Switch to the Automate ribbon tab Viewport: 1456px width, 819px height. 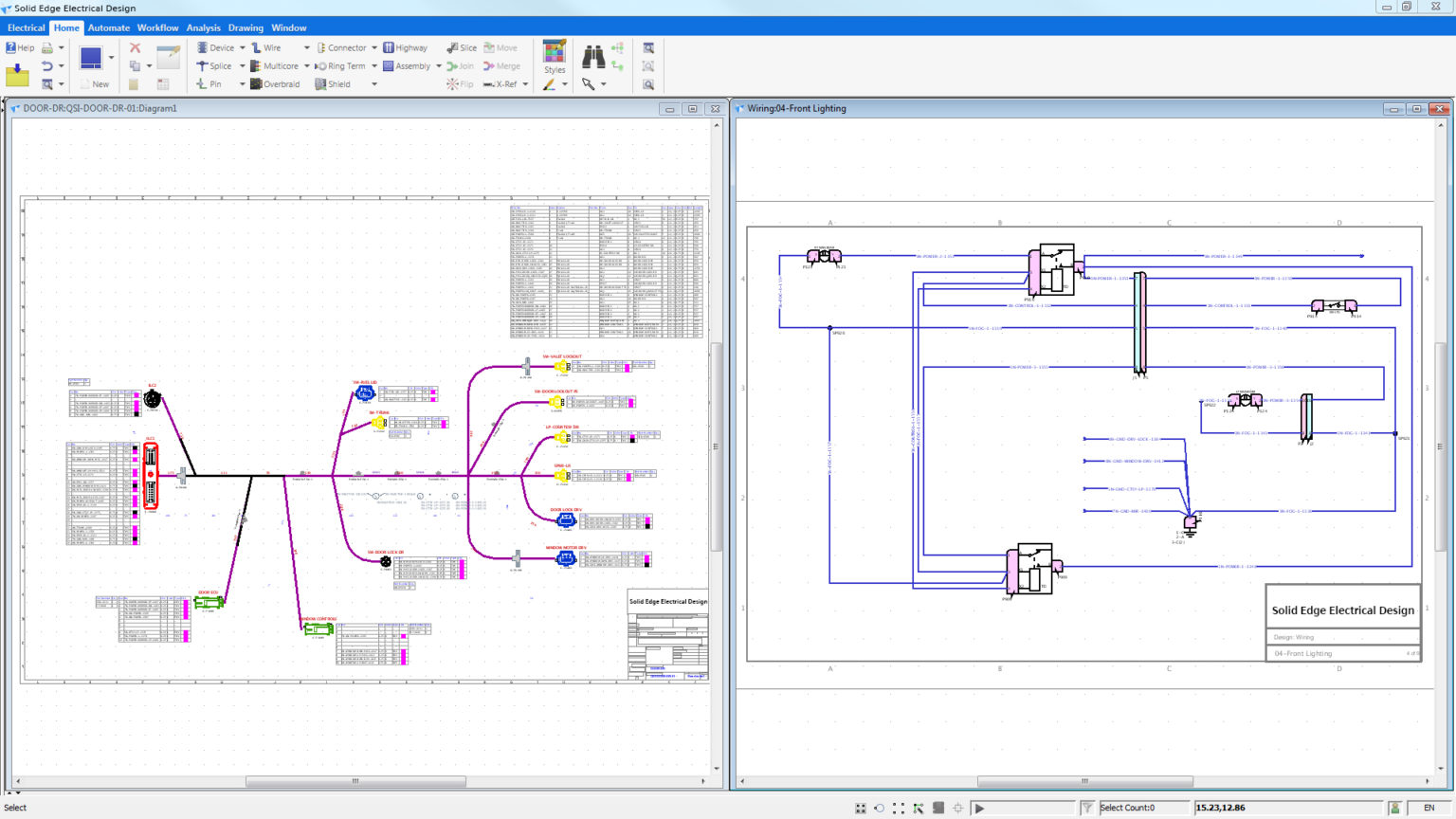[x=108, y=27]
